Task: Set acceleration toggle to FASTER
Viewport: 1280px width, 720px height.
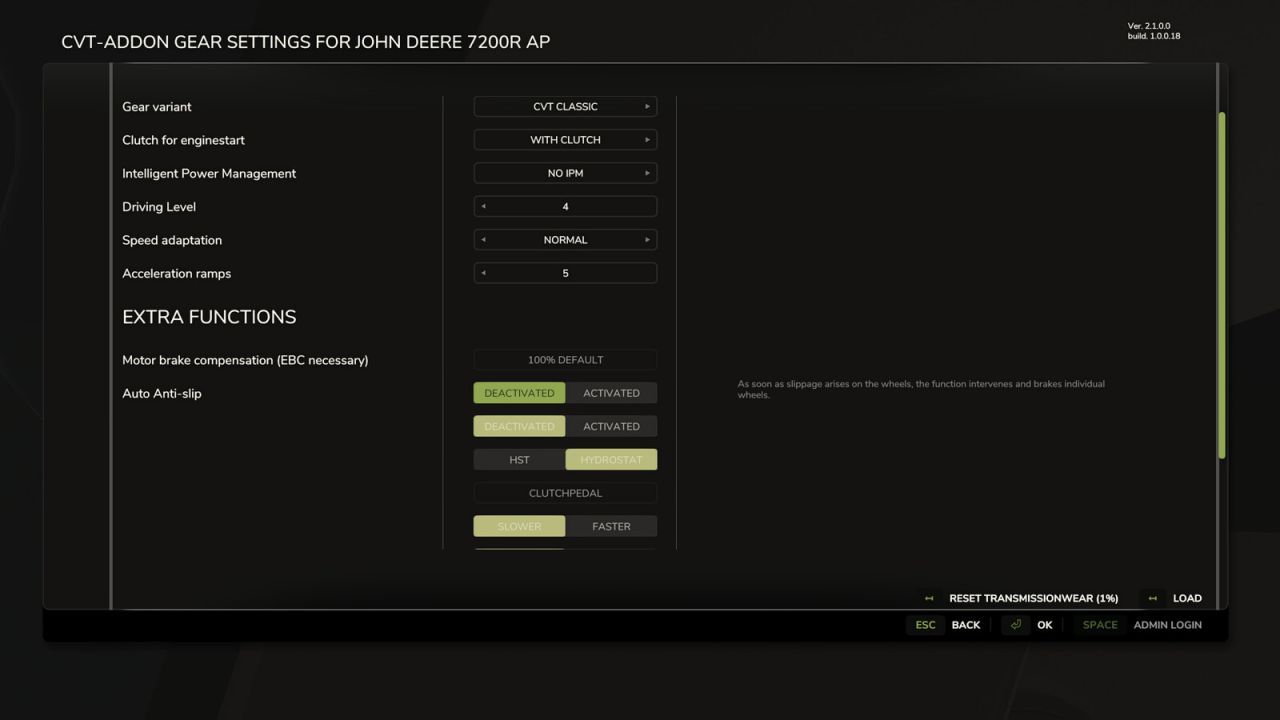Action: click(612, 525)
